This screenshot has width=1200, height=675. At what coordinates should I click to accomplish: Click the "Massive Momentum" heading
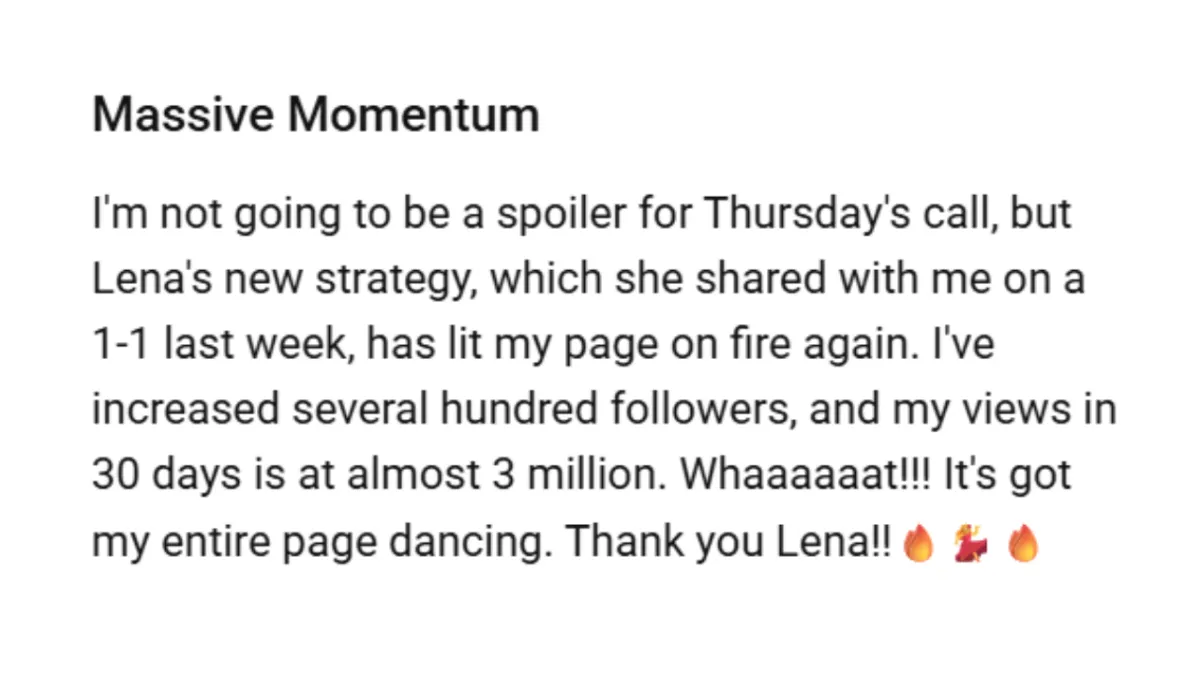pos(316,116)
